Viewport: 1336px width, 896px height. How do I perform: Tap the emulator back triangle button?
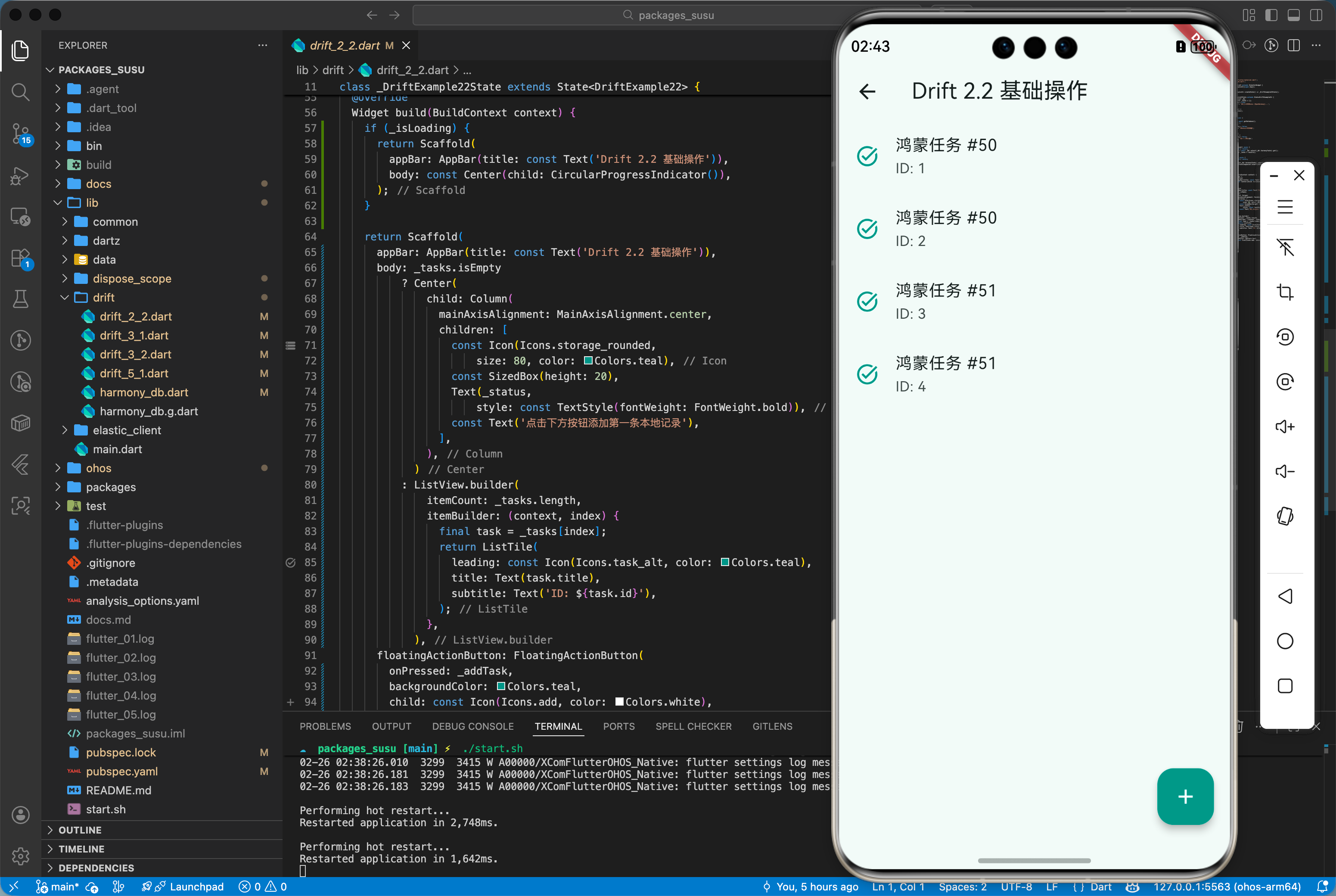1285,596
